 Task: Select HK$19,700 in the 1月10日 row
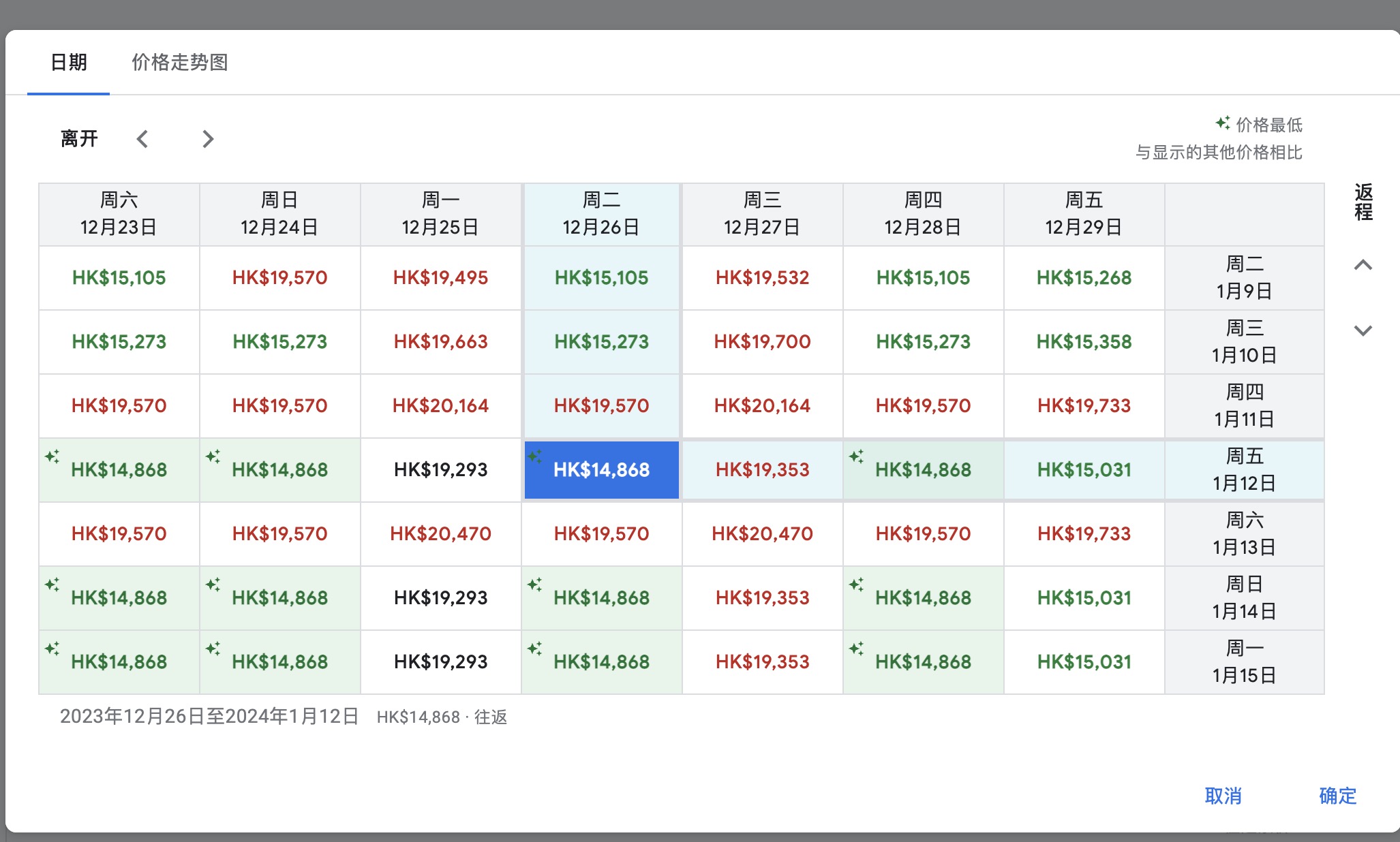pos(763,342)
